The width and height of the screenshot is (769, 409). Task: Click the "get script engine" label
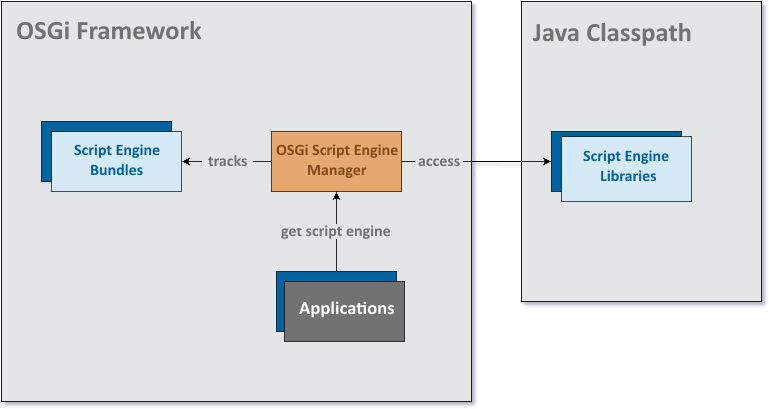[x=335, y=231]
